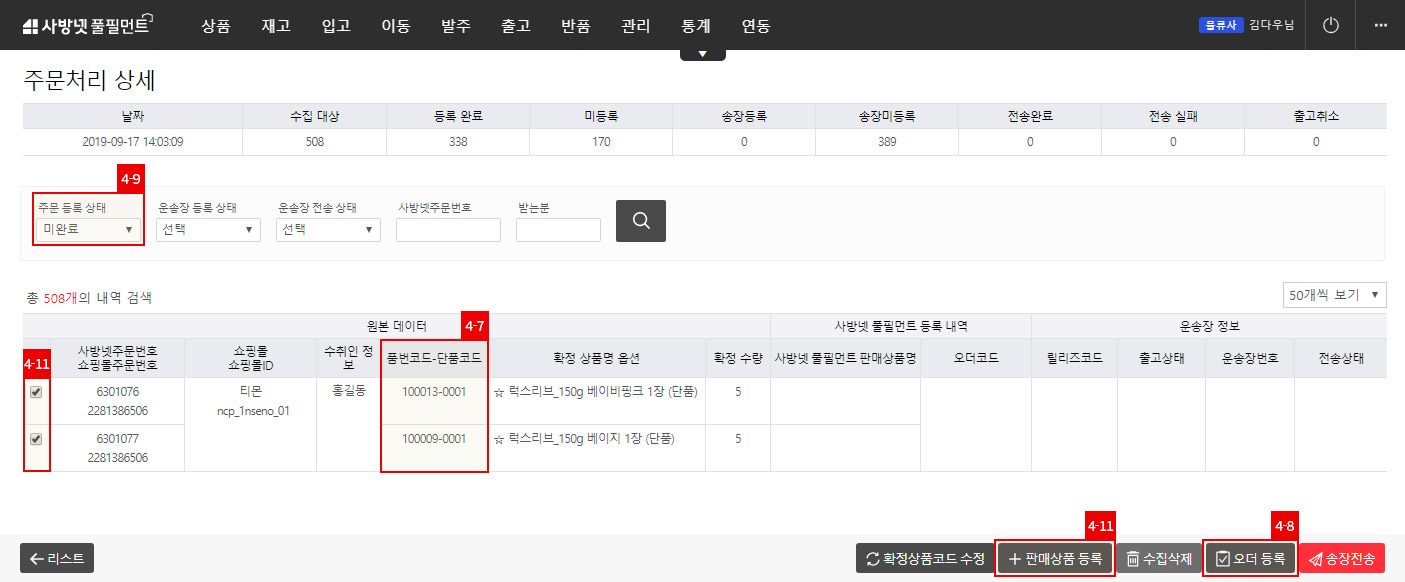Click the power logout icon
1405x582 pixels.
[x=1330, y=25]
